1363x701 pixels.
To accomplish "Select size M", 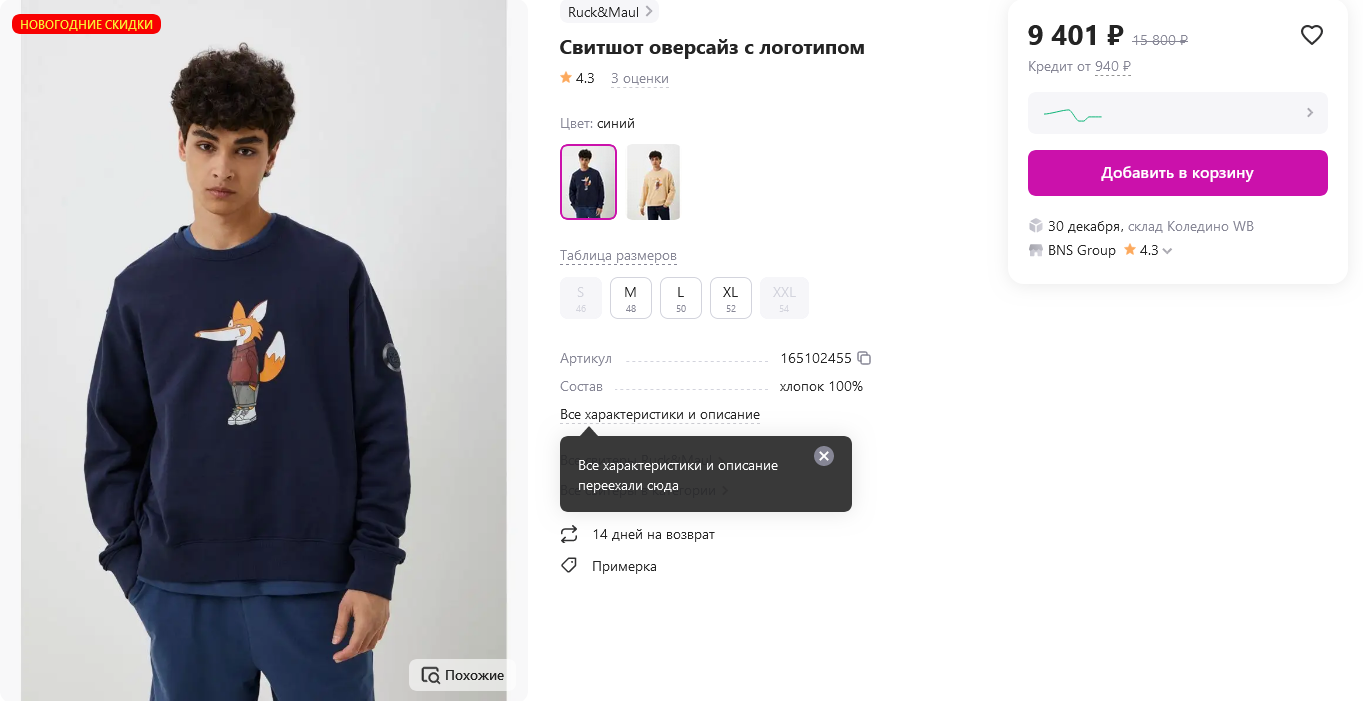I will coord(630,298).
